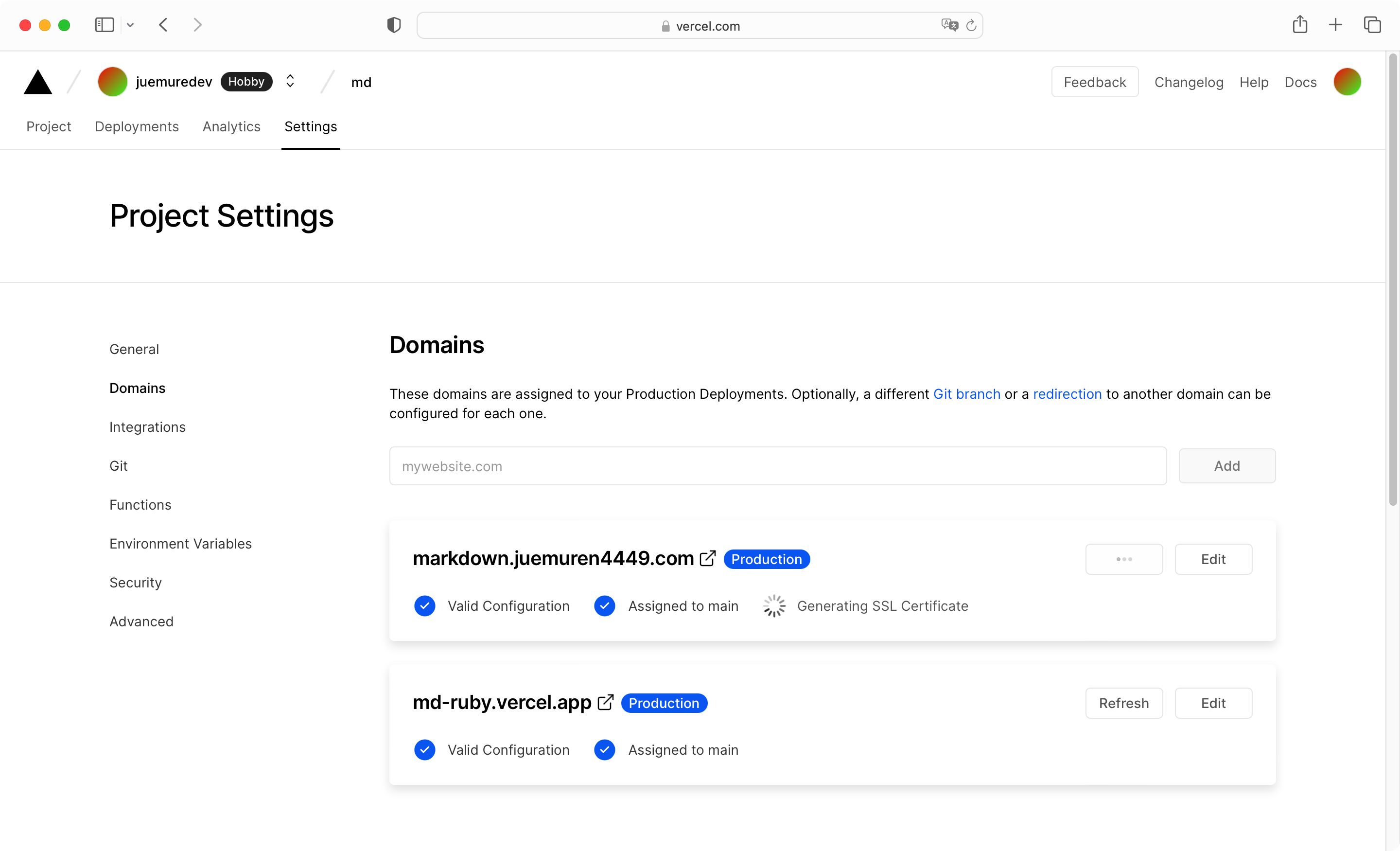Click the Vercel triangle logo
This screenshot has height=851, width=1400.
[x=37, y=83]
